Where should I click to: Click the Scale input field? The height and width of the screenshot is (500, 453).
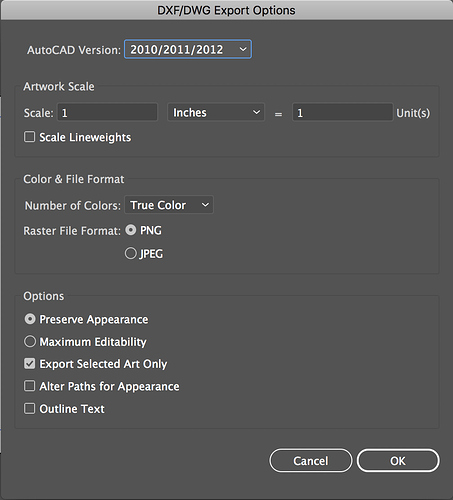click(x=107, y=112)
